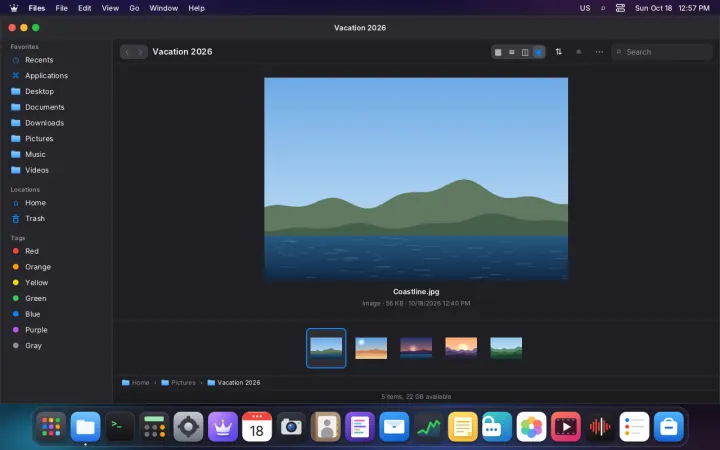Open the voice recorder app in dock
This screenshot has height=450, width=720.
coord(600,427)
